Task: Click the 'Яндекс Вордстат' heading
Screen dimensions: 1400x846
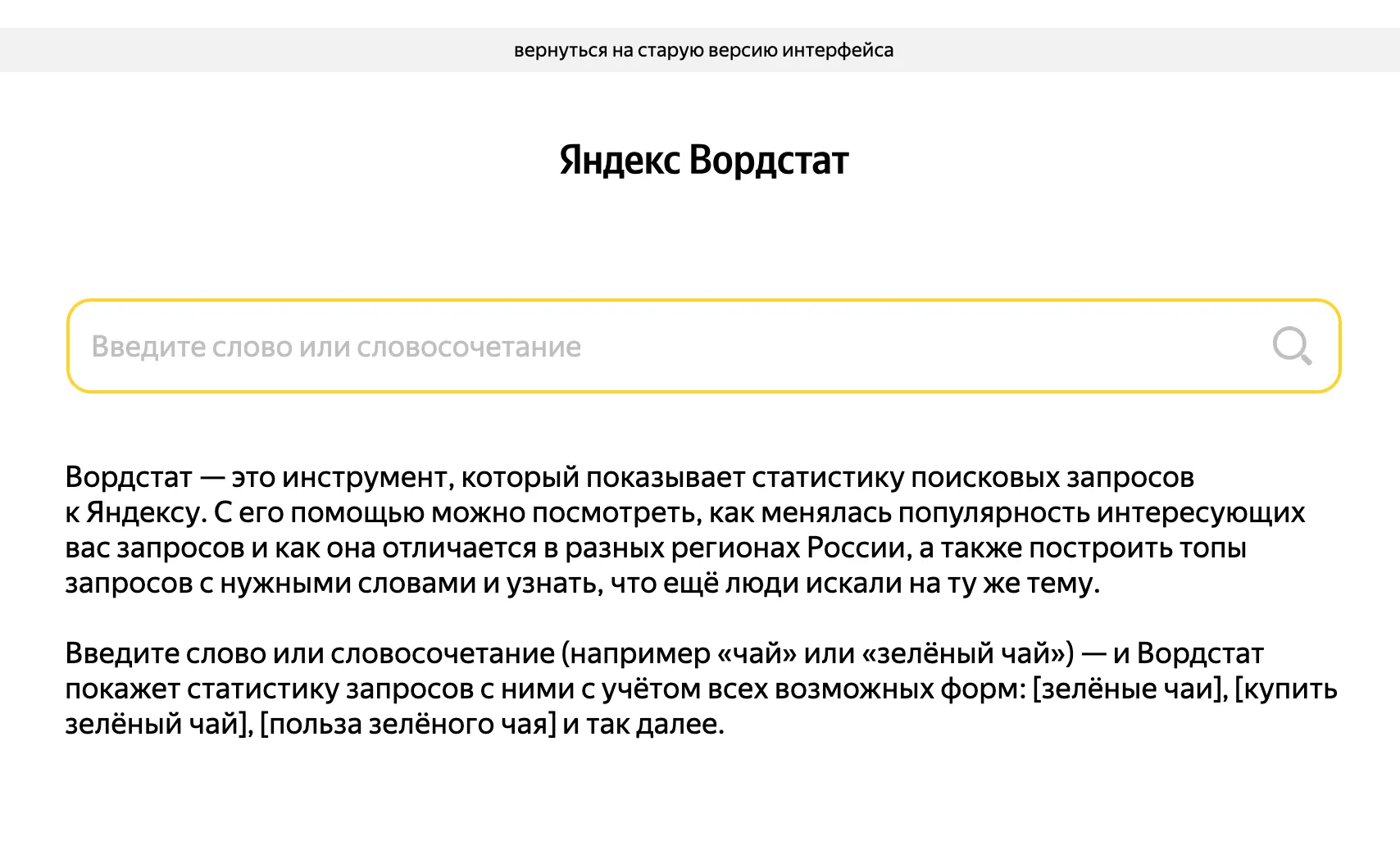Action: click(x=703, y=160)
